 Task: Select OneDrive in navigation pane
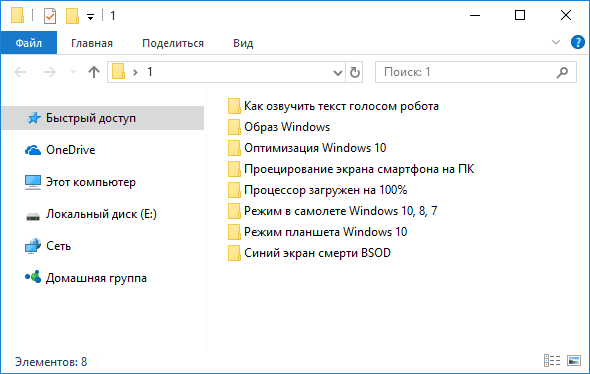coord(70,150)
